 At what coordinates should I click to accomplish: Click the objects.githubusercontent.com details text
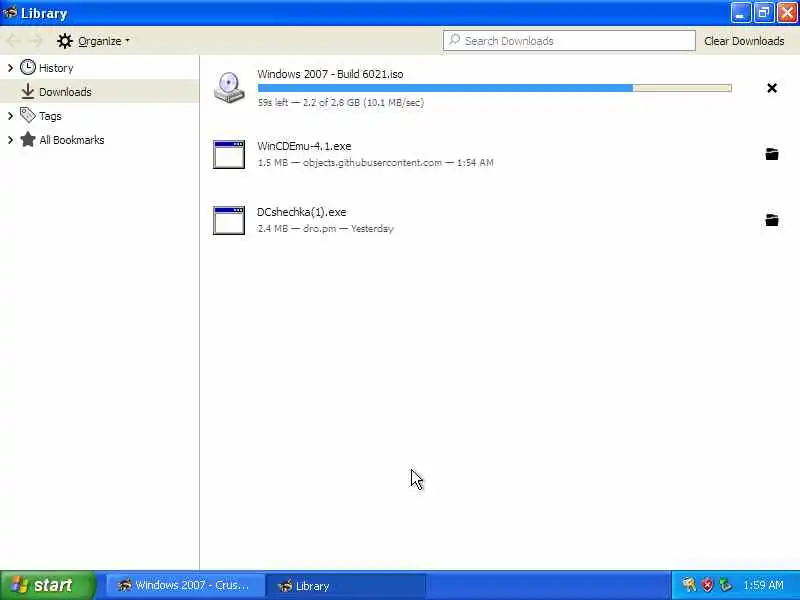coord(375,163)
